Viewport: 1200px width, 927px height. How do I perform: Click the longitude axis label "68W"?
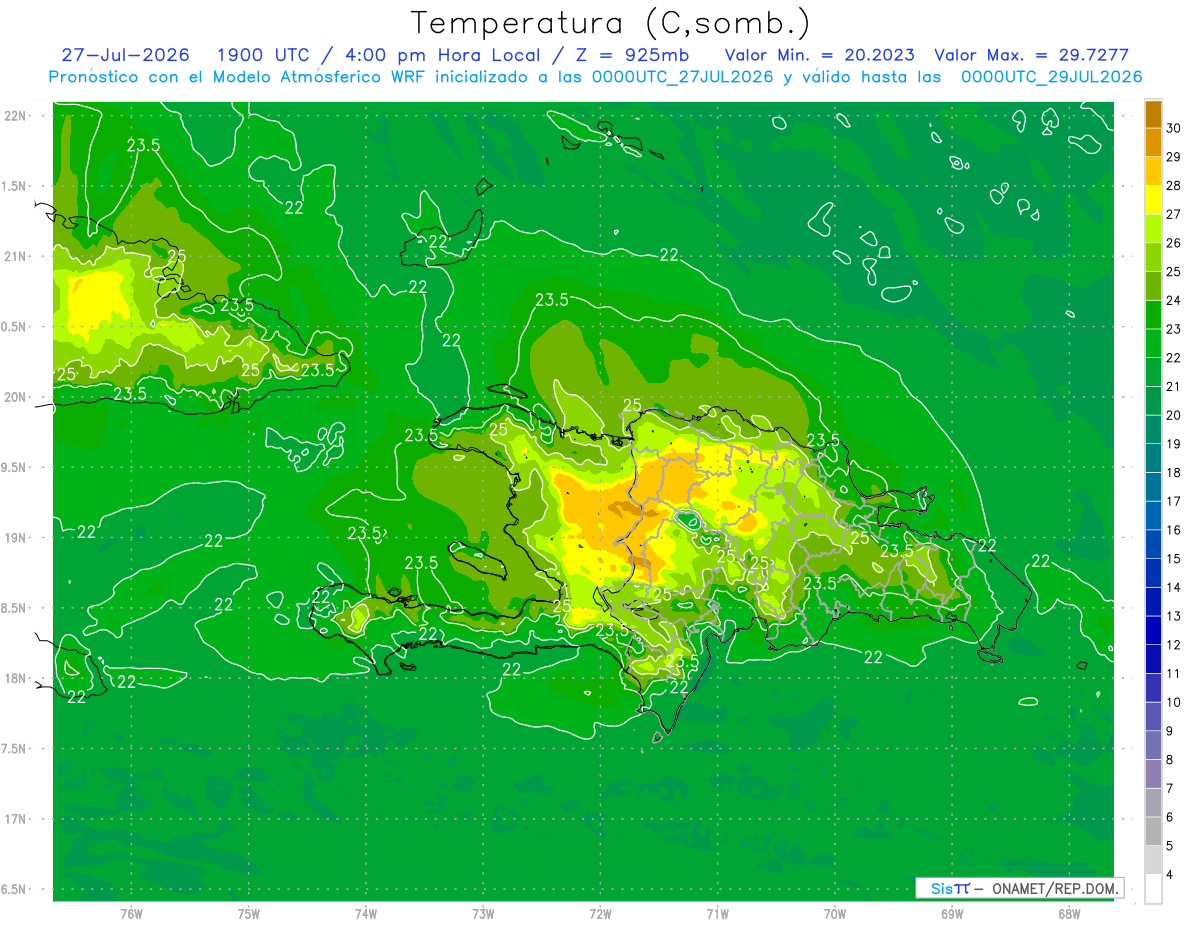1069,914
